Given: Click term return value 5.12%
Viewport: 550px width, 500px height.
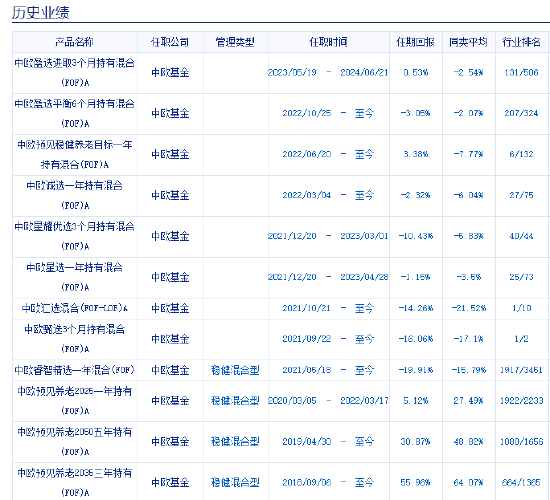Looking at the screenshot, I should (x=416, y=400).
